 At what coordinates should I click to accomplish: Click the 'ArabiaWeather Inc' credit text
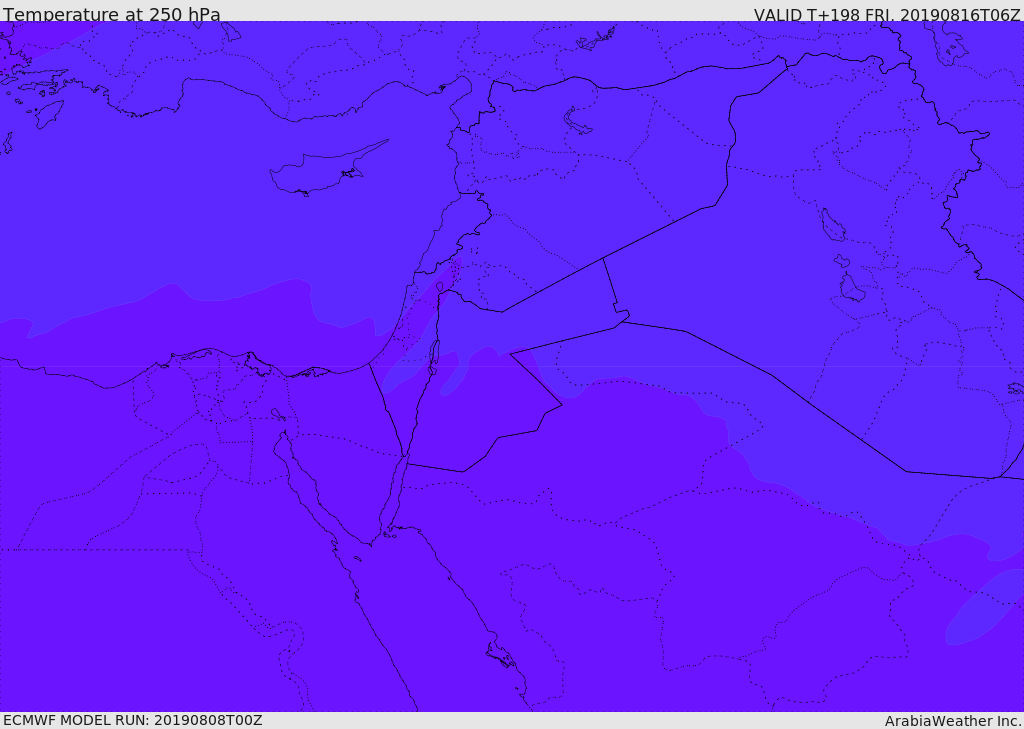(x=952, y=721)
